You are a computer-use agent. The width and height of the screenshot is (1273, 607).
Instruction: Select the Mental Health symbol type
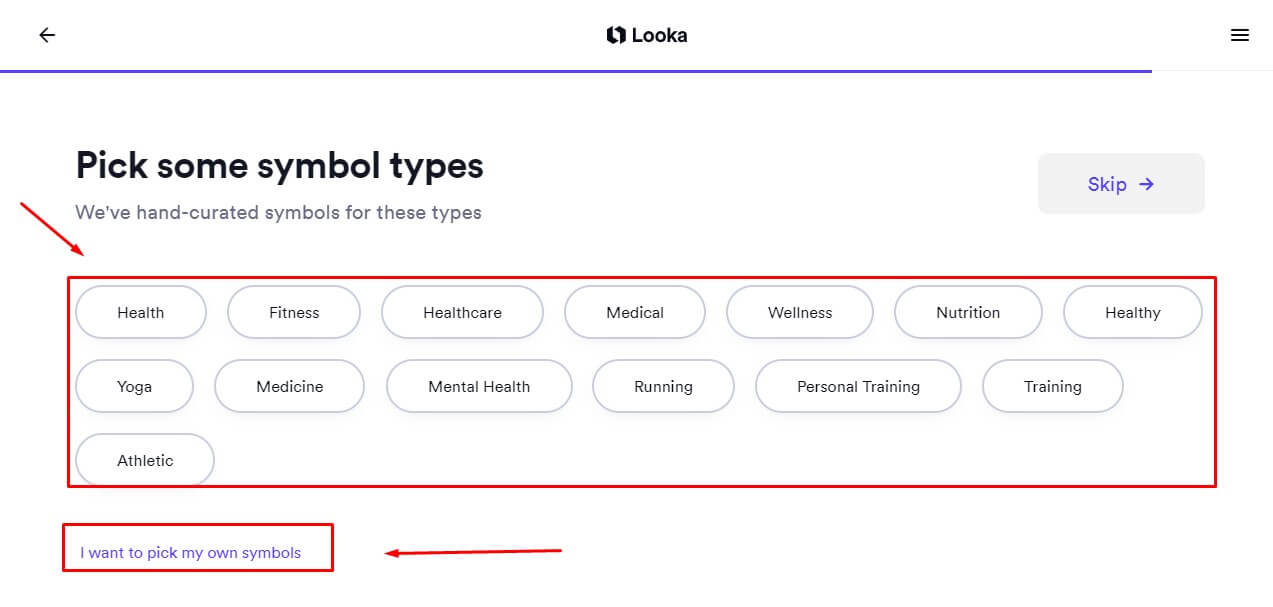(x=478, y=386)
